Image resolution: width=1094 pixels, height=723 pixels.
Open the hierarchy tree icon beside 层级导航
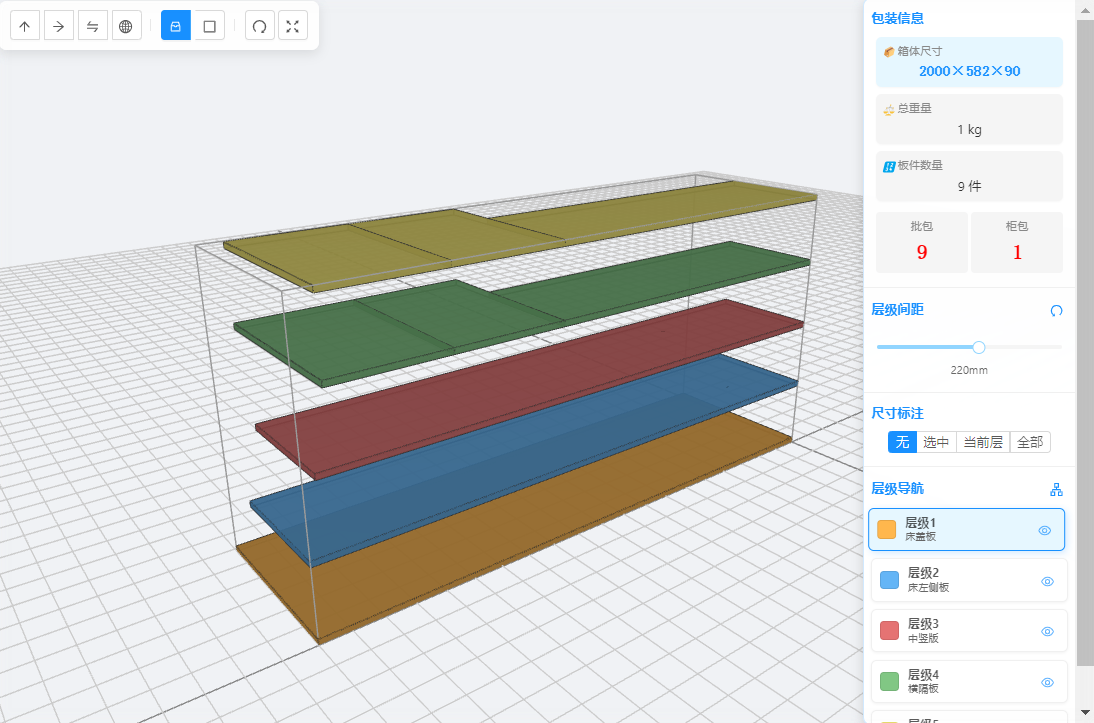coord(1056,490)
